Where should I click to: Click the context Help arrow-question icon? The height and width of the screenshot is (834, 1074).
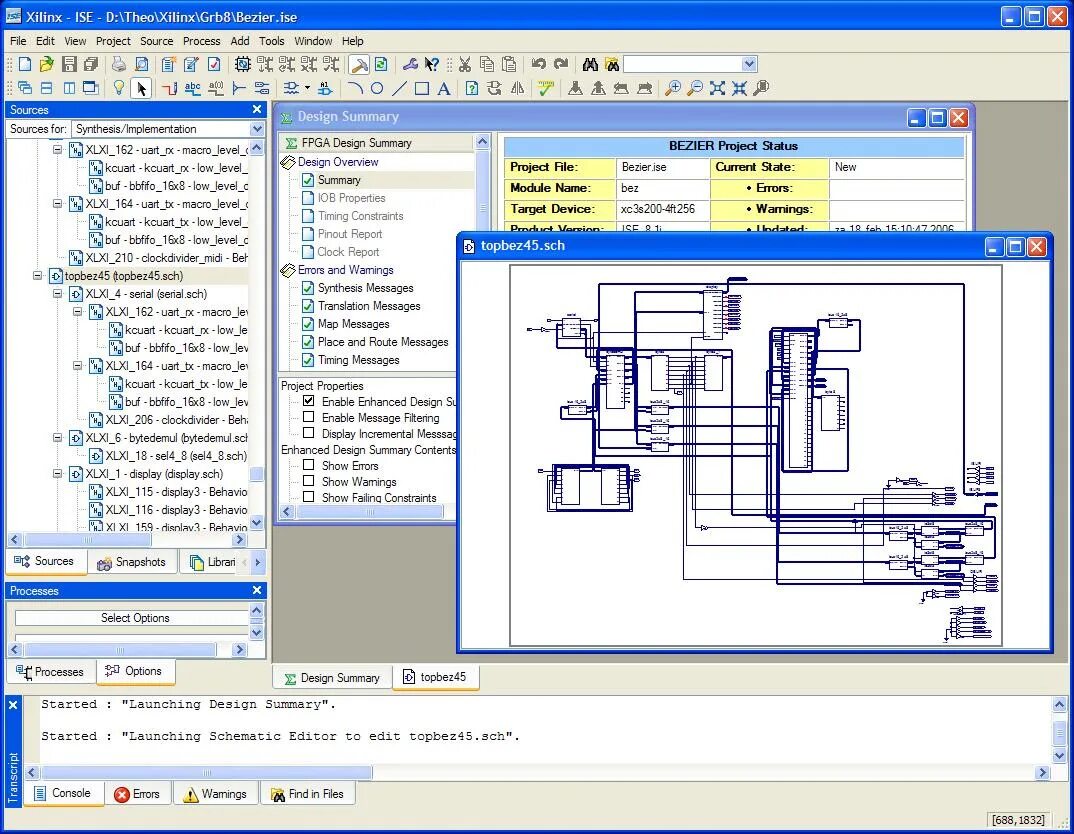[x=432, y=64]
